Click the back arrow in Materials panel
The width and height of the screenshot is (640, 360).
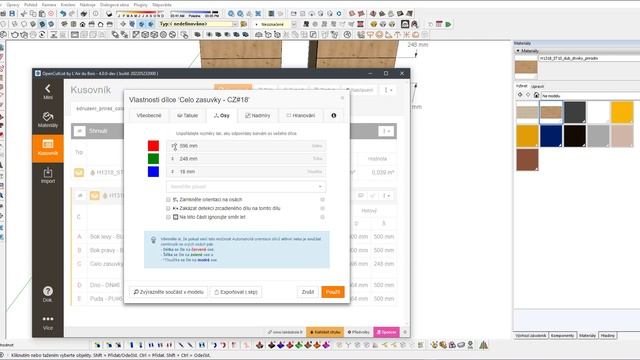pos(520,95)
